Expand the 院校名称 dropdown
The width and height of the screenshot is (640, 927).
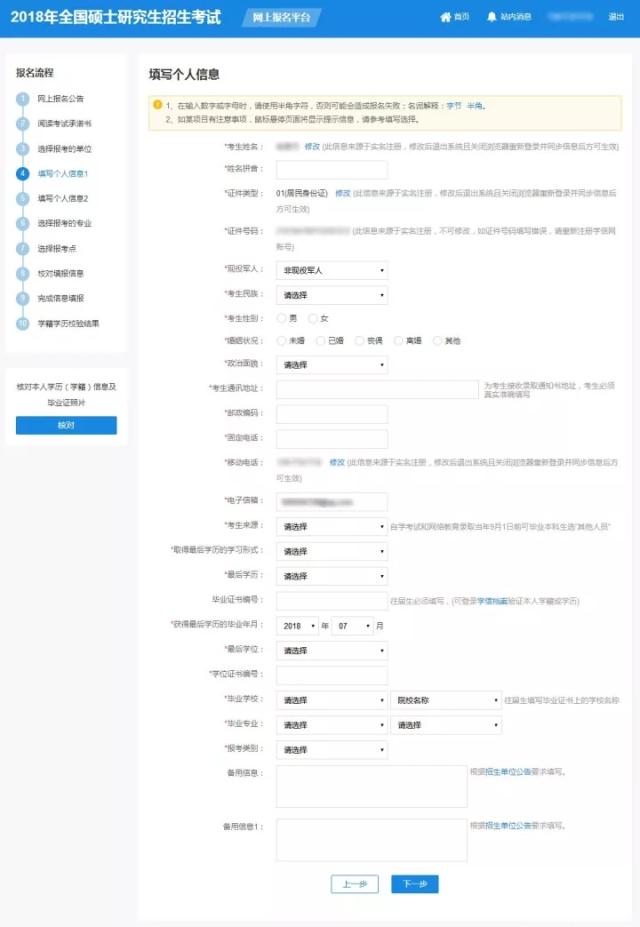click(x=446, y=701)
